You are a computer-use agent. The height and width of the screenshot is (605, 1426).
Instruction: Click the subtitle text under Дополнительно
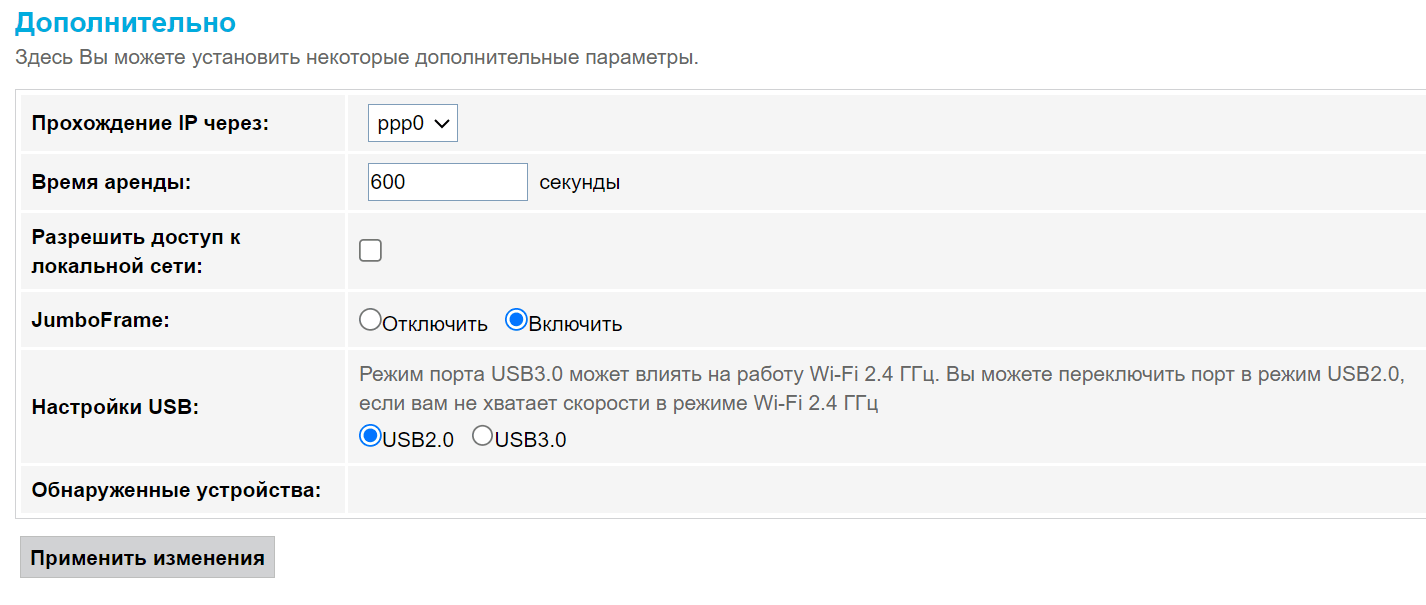[x=356, y=57]
